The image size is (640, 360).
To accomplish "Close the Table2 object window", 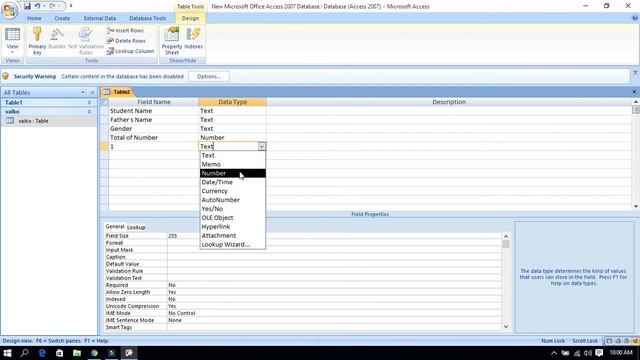I will click(634, 92).
